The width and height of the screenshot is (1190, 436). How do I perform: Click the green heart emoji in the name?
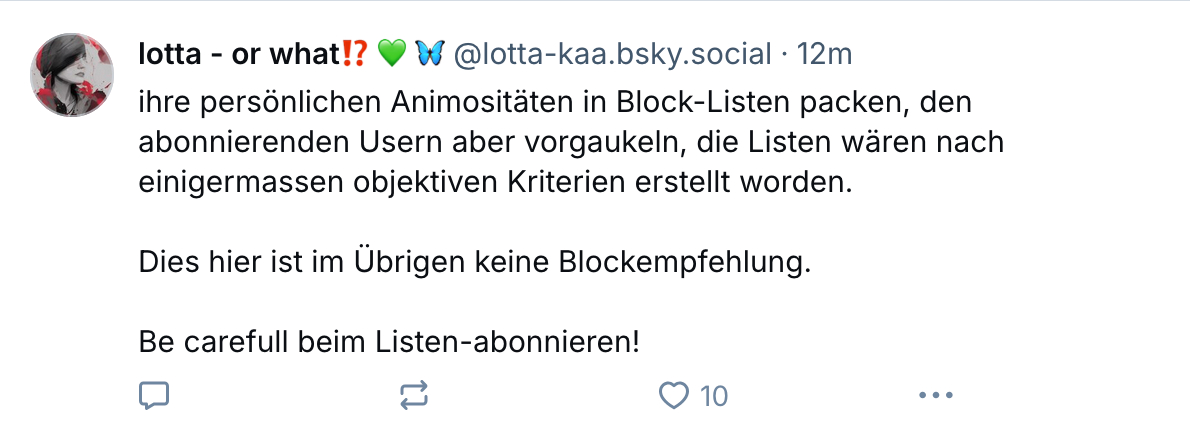tap(391, 54)
